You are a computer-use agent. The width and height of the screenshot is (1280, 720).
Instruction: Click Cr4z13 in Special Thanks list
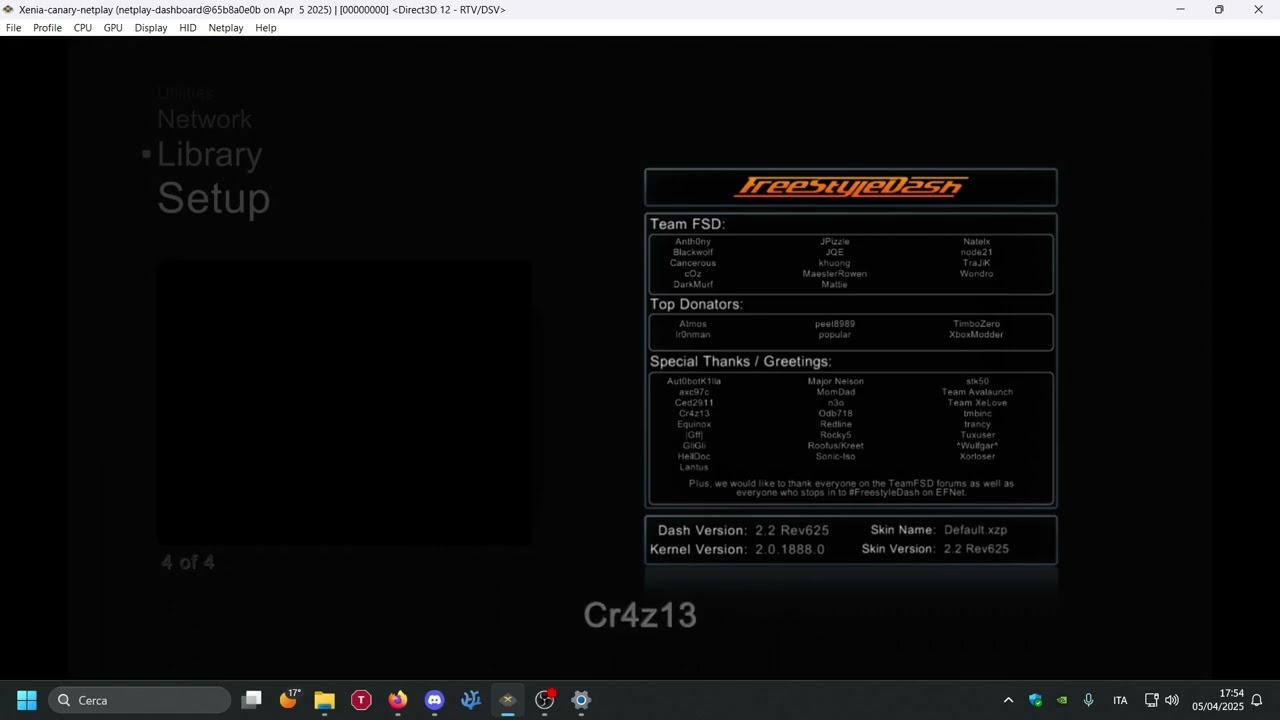694,414
